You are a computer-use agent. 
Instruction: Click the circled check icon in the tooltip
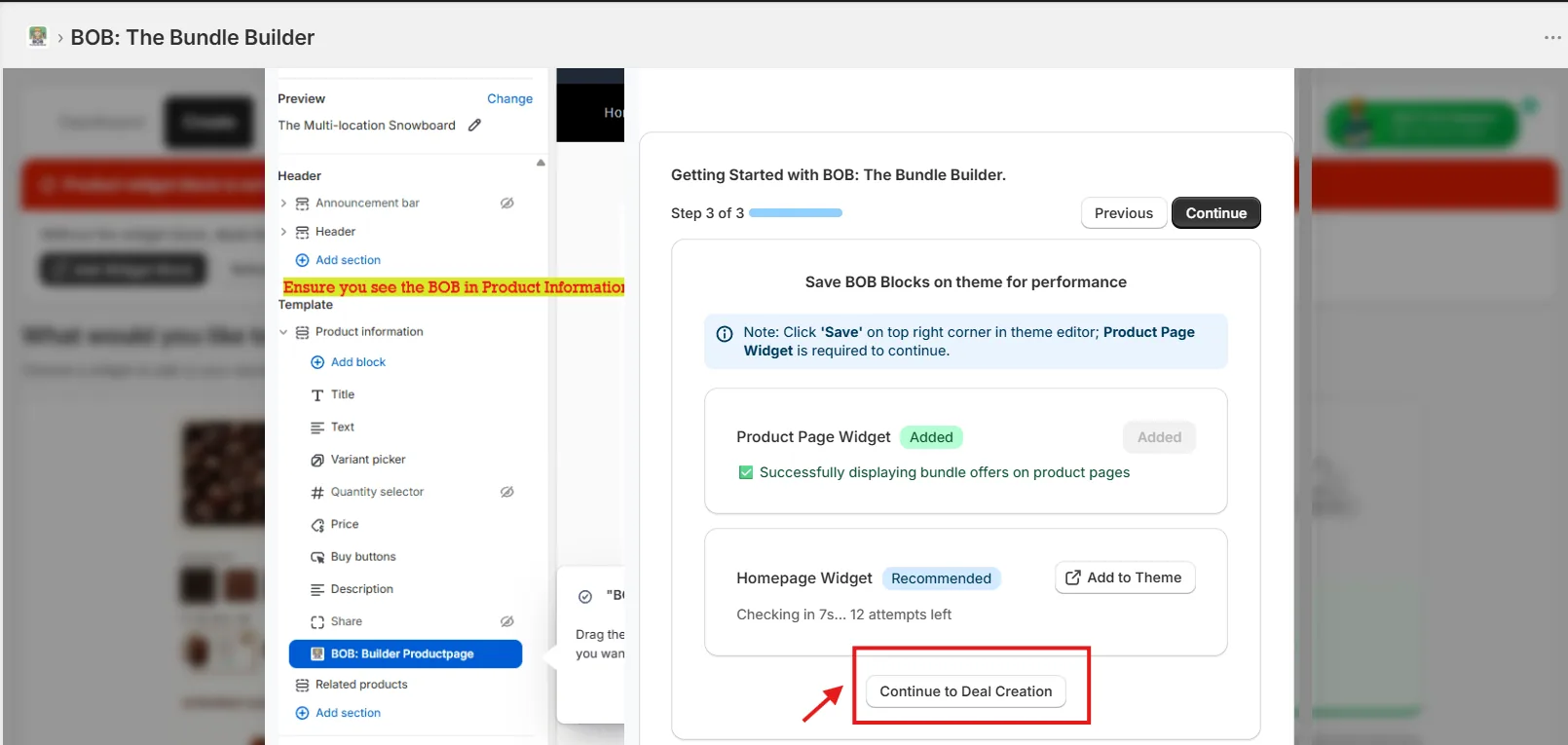(x=585, y=597)
